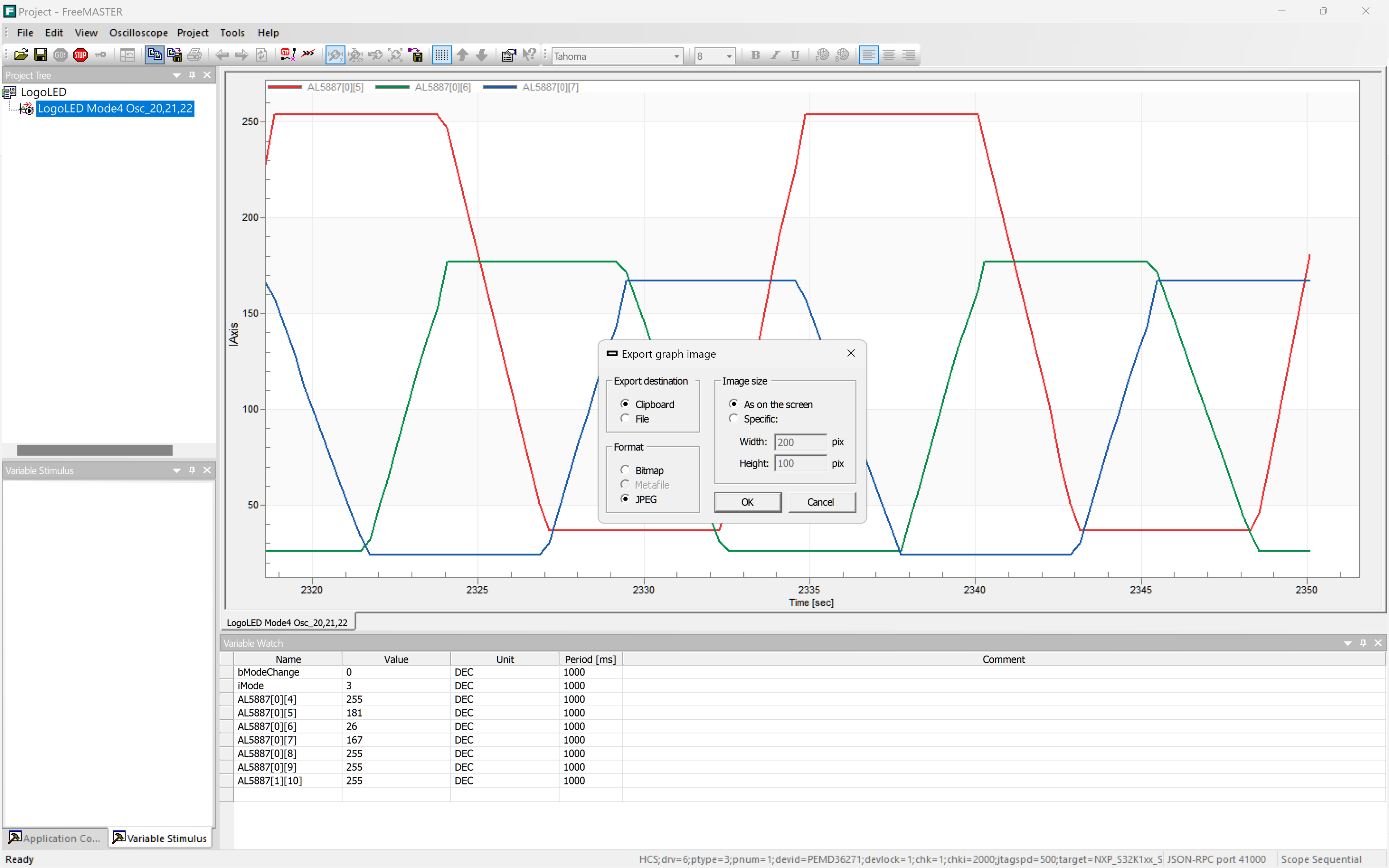Open the Oscilloscope menu
1389x868 pixels.
[x=139, y=33]
